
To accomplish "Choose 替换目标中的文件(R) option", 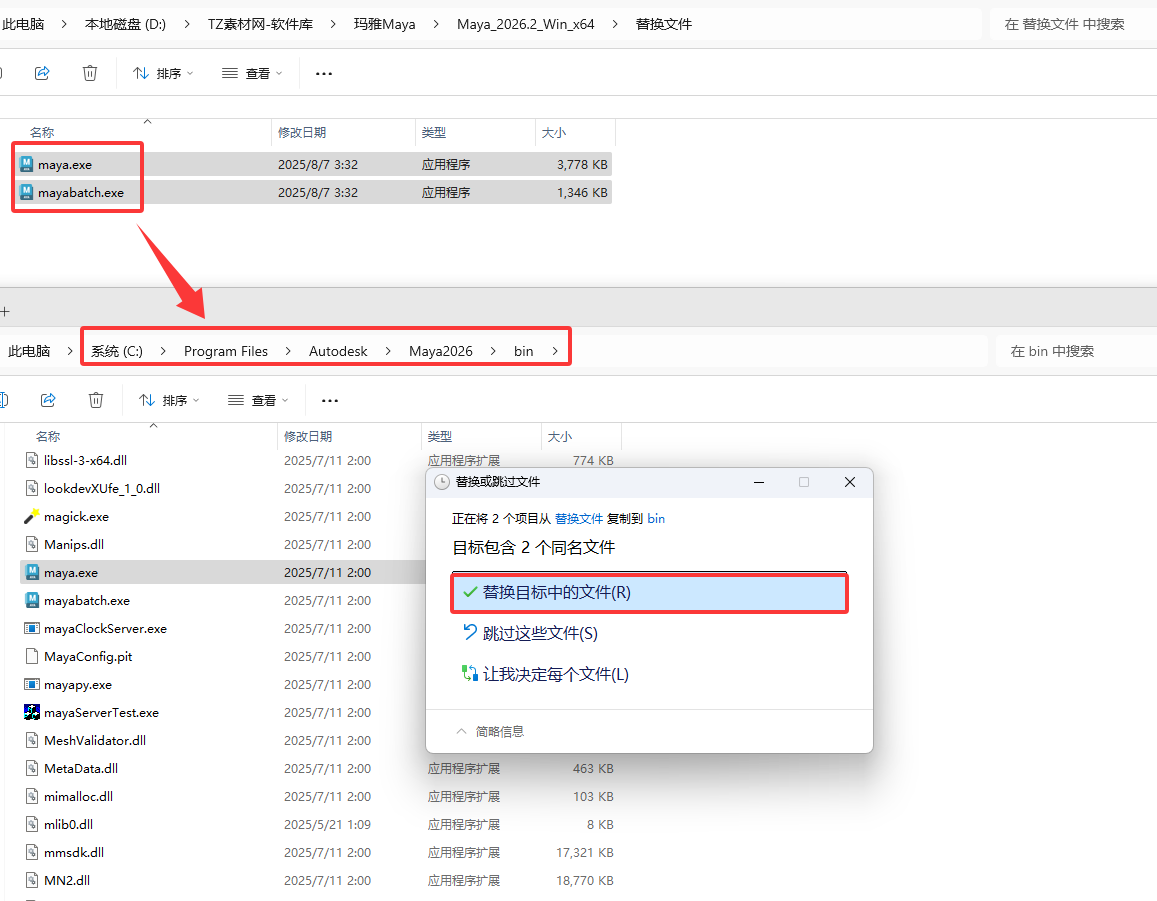I will 649,593.
